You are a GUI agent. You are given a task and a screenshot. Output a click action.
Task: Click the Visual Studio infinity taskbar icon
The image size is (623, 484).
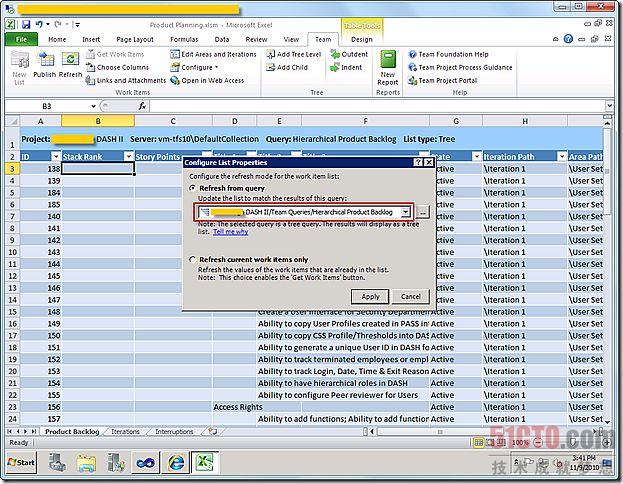[x=145, y=463]
